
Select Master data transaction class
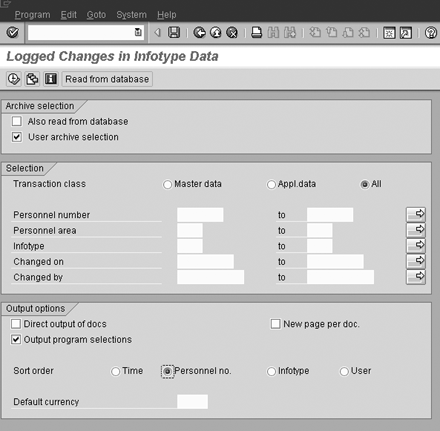(167, 184)
